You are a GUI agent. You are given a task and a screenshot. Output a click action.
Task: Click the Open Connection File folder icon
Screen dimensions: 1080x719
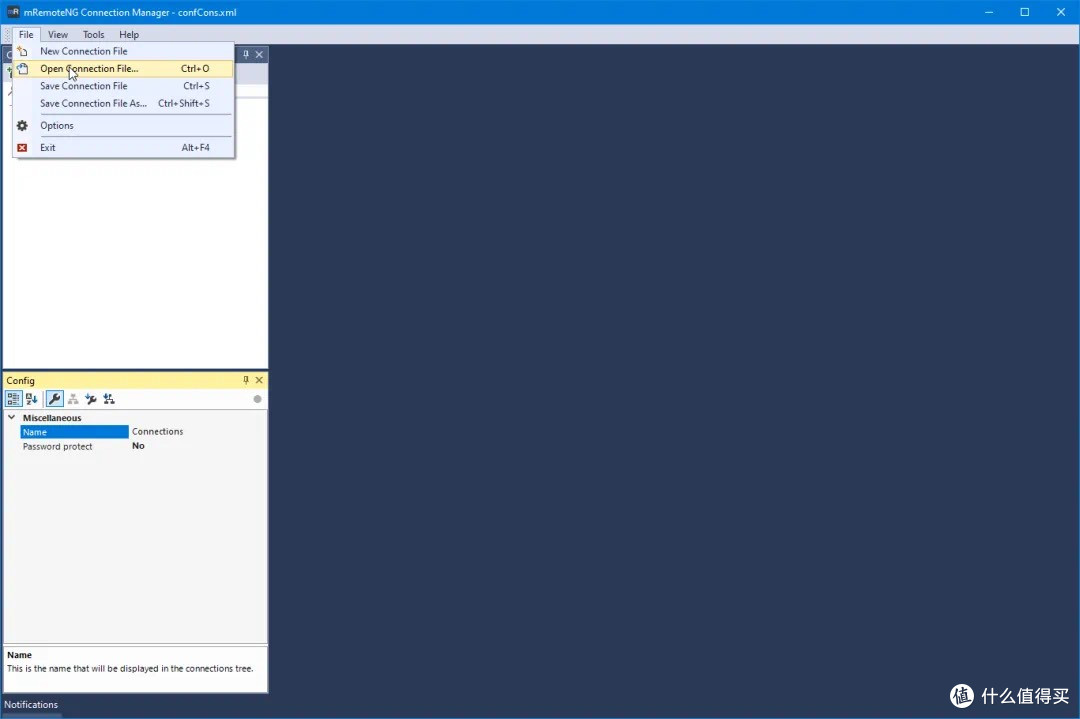click(x=22, y=68)
